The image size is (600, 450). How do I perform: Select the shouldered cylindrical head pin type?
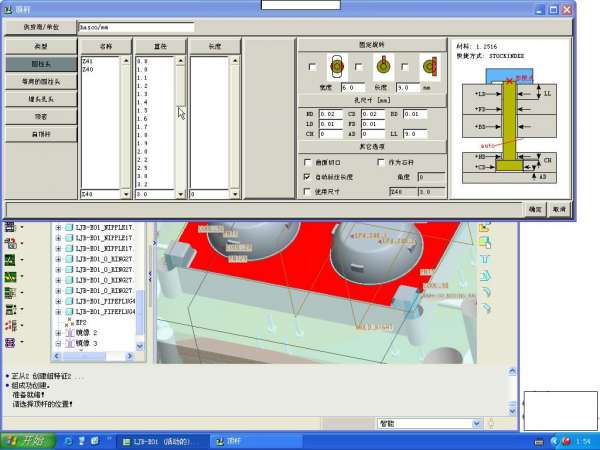point(41,82)
